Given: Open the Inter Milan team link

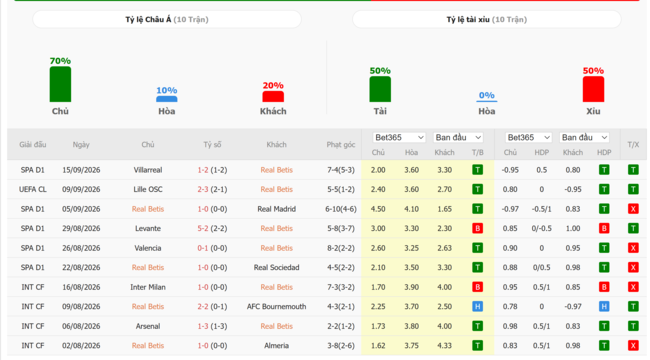Looking at the screenshot, I should (148, 287).
